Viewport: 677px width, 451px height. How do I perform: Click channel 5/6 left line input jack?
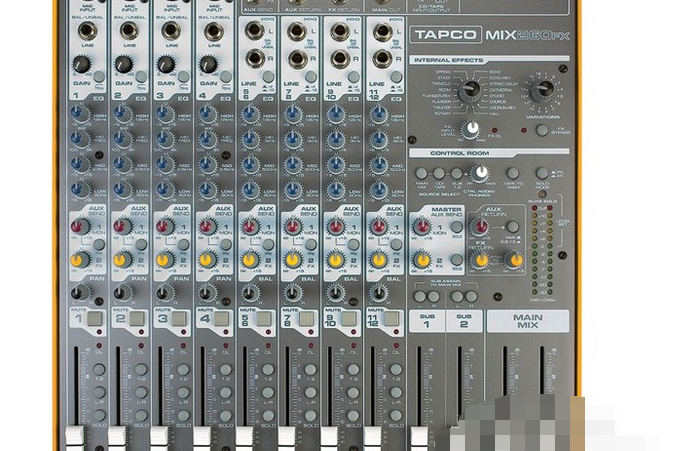tap(254, 30)
